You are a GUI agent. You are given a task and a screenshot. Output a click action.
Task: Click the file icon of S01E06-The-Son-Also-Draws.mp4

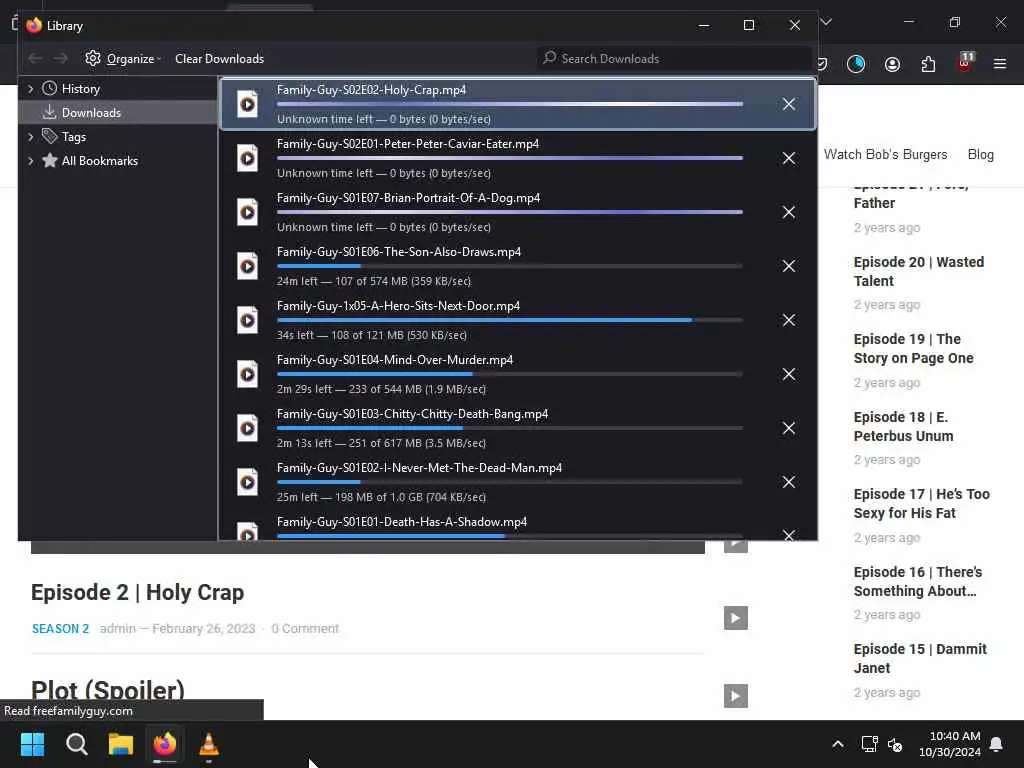[248, 266]
